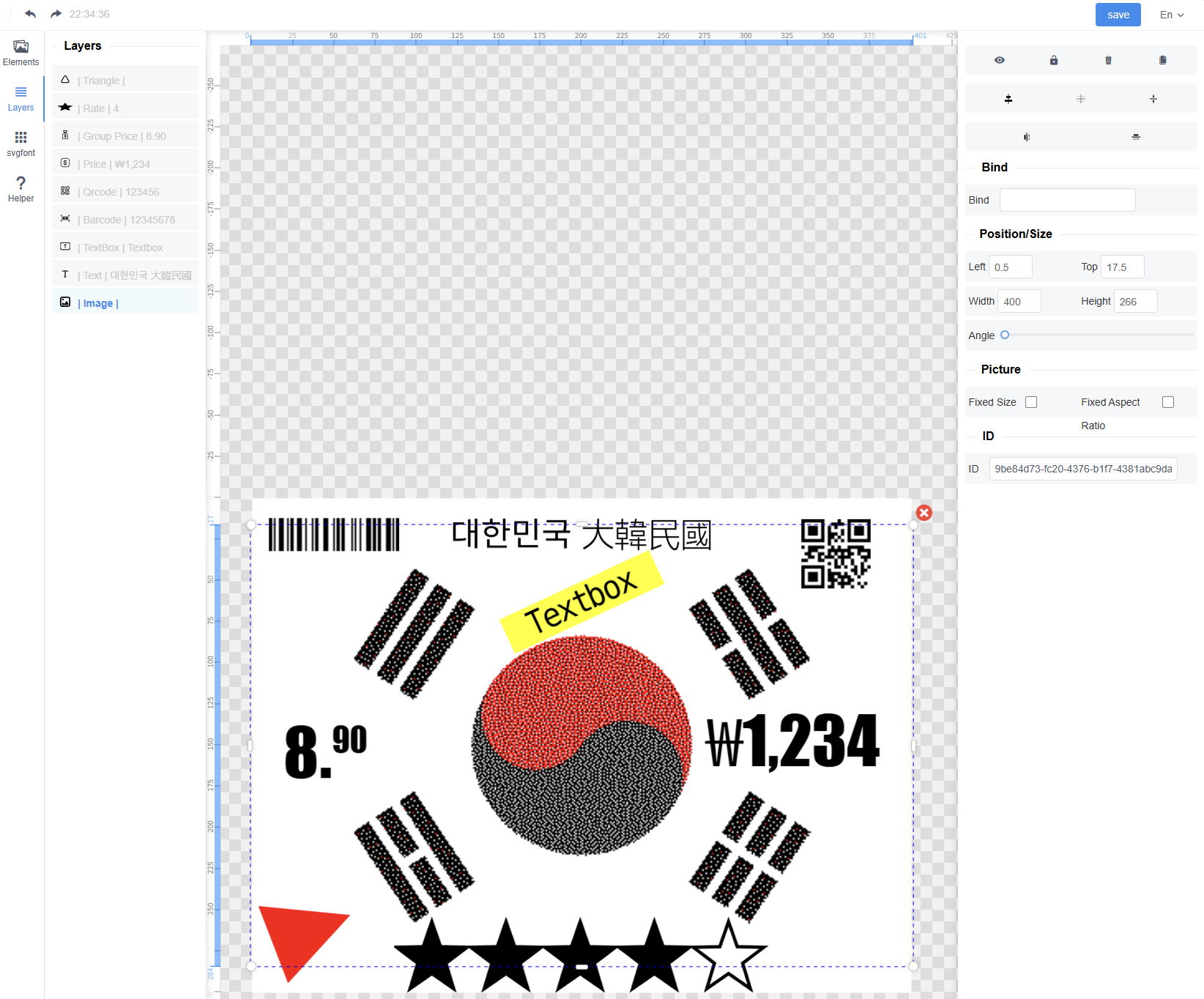The height and width of the screenshot is (999, 1204).
Task: Duplicate the element with copy icon
Action: pyautogui.click(x=1162, y=60)
